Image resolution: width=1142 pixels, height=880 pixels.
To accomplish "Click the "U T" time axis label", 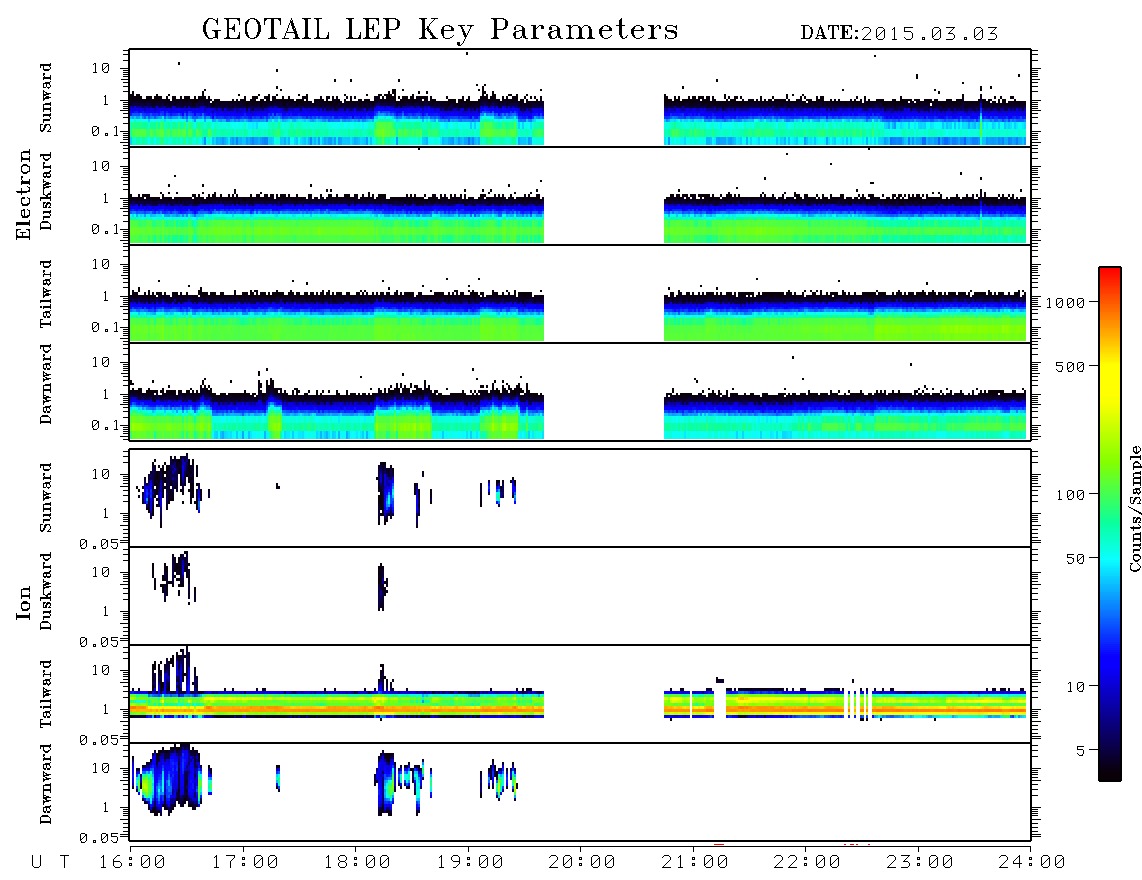I will click(50, 863).
